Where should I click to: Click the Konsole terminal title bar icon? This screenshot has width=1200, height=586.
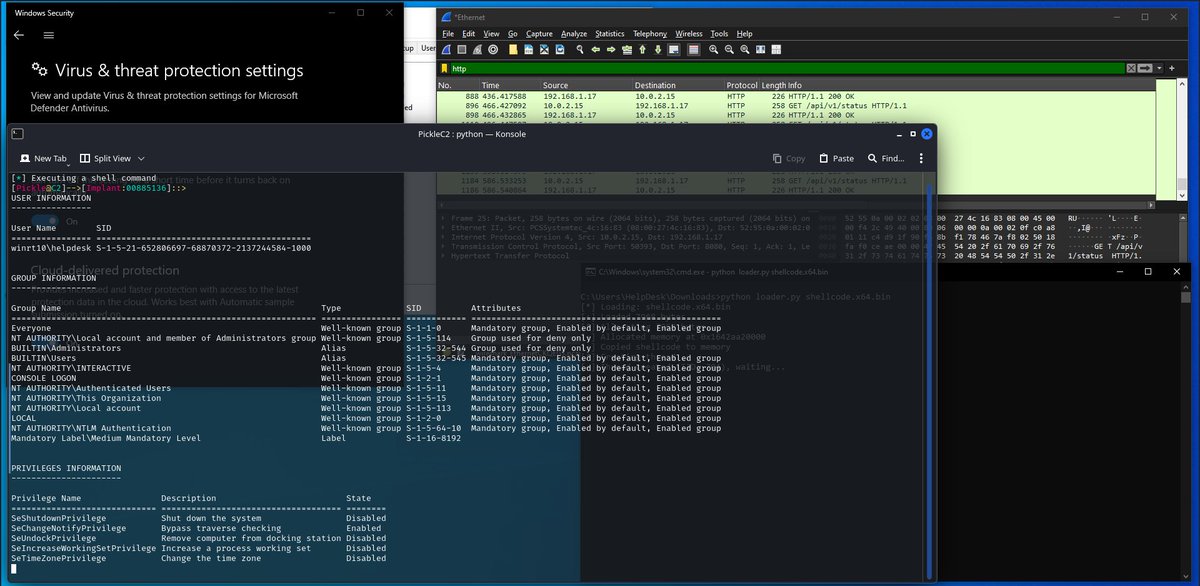point(17,133)
